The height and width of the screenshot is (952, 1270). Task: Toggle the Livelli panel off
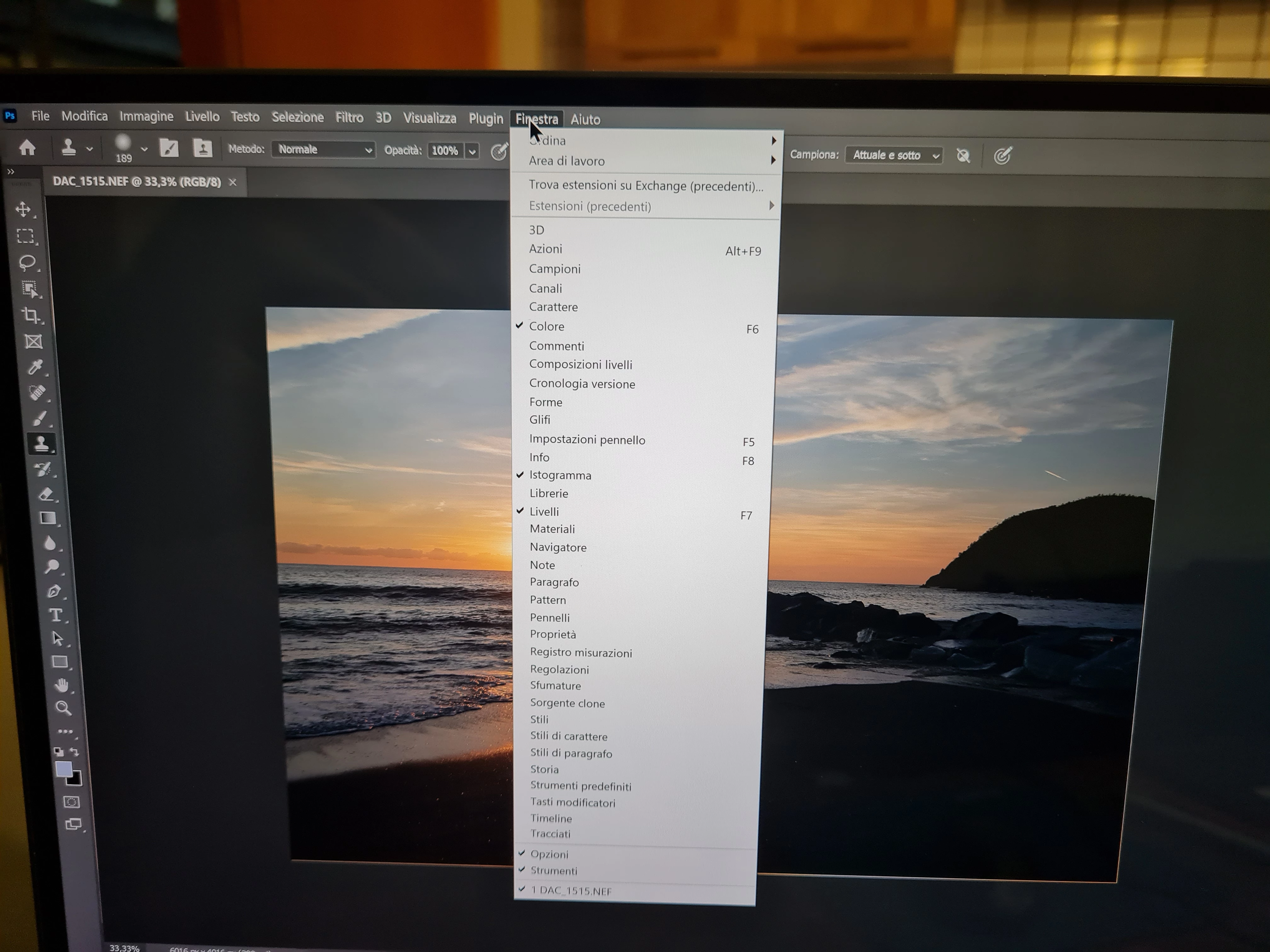(x=544, y=511)
